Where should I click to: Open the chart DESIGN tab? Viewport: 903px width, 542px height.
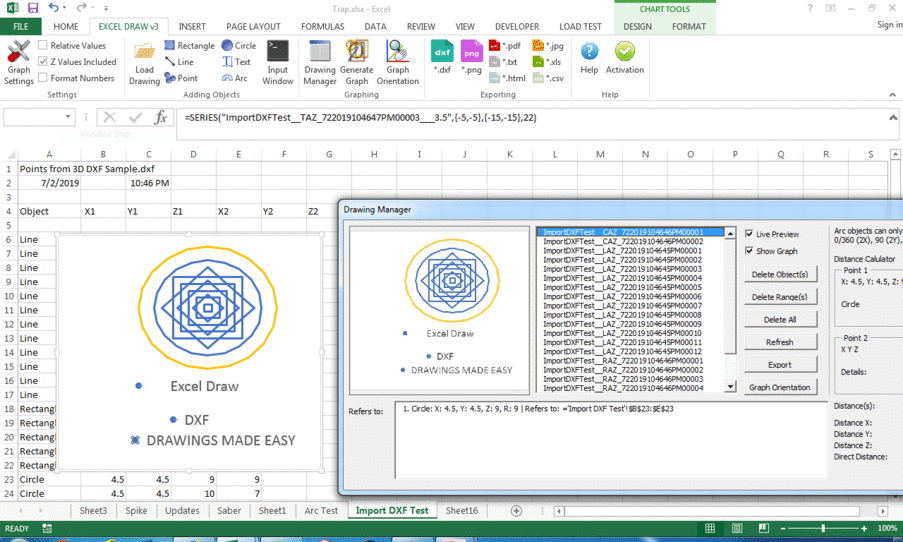(x=638, y=26)
